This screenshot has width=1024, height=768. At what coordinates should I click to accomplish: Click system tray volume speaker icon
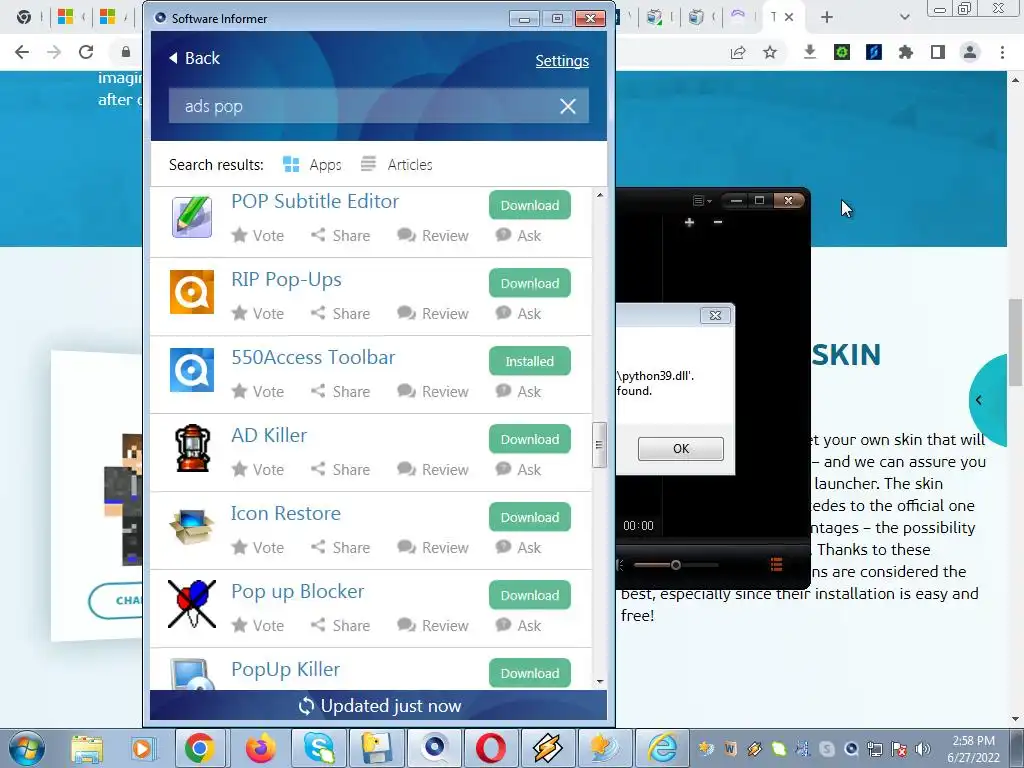click(922, 748)
